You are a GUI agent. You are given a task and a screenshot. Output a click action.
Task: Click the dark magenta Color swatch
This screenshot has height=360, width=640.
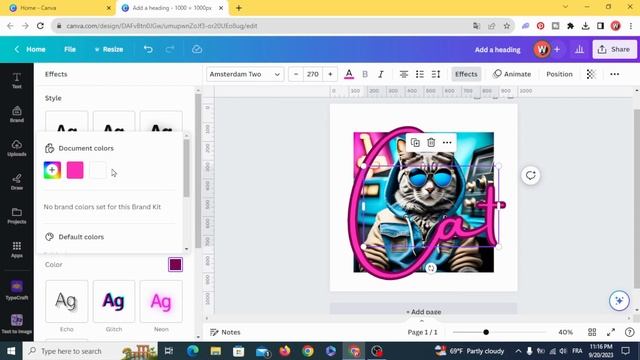[x=176, y=264]
